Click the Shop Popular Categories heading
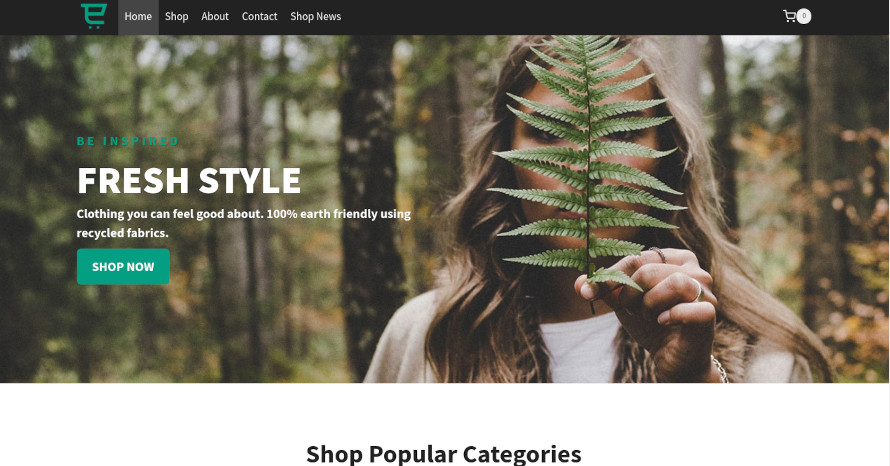The image size is (890, 466). [444, 454]
